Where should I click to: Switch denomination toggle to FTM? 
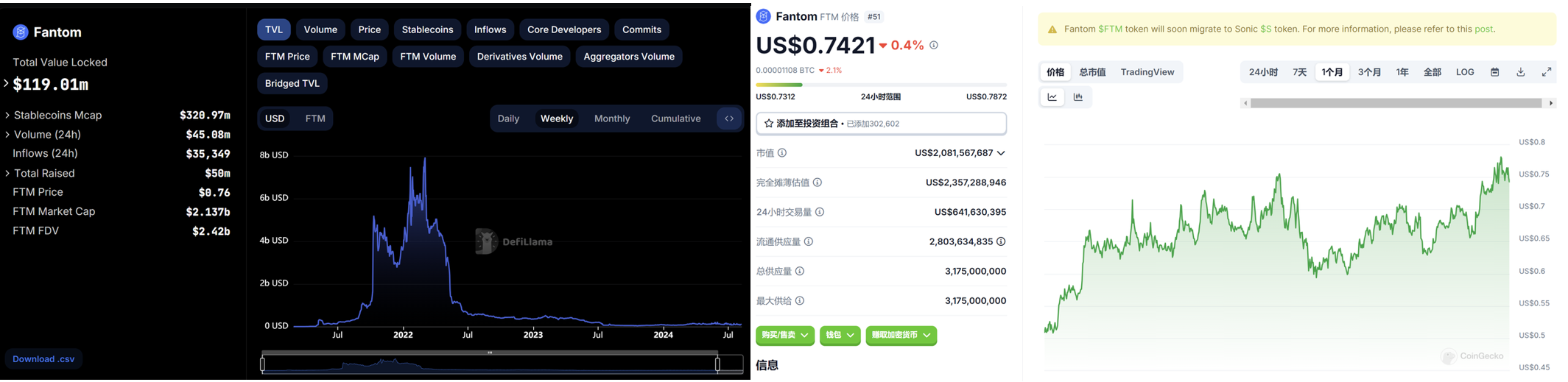315,119
